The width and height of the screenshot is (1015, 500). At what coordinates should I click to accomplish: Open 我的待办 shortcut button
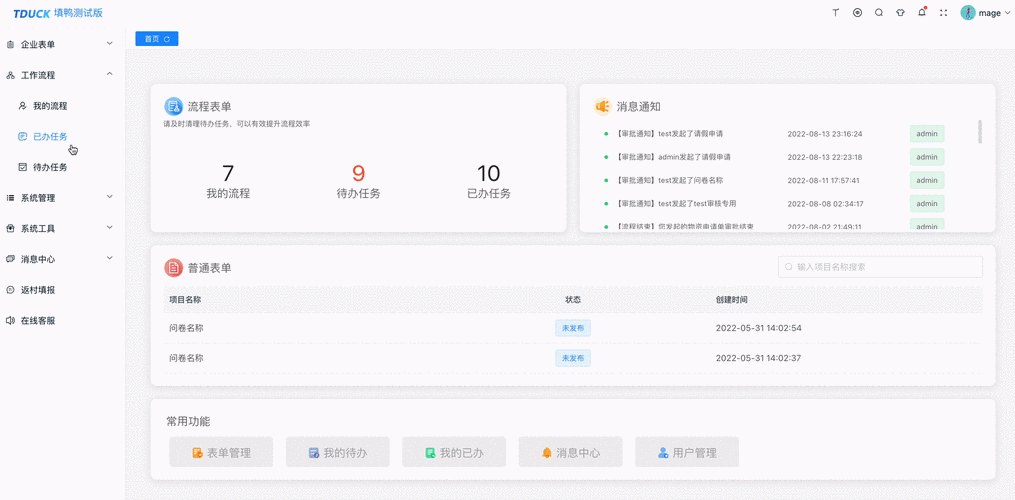(338, 452)
